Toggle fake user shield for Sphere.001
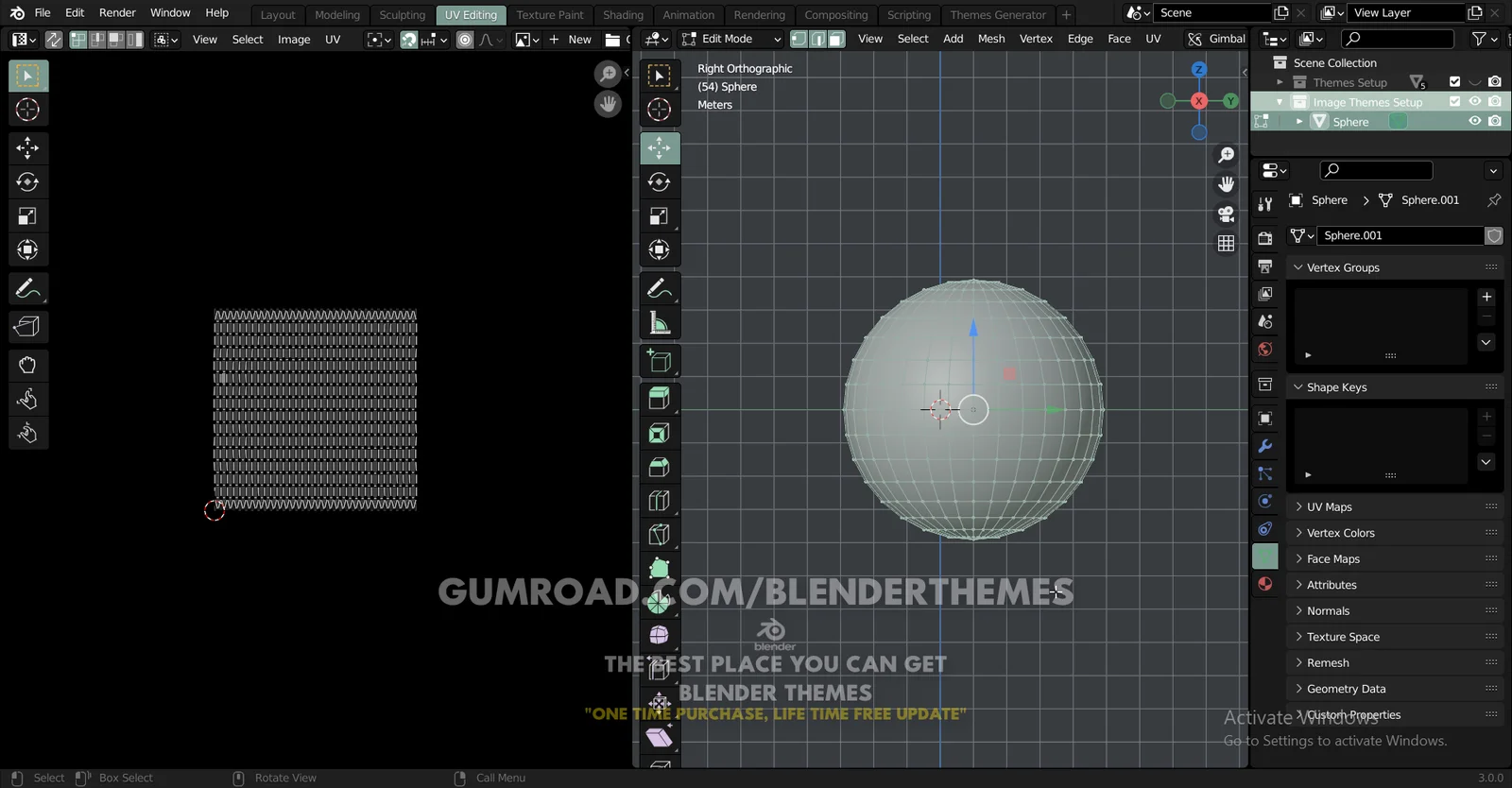This screenshot has height=788, width=1512. [1494, 236]
